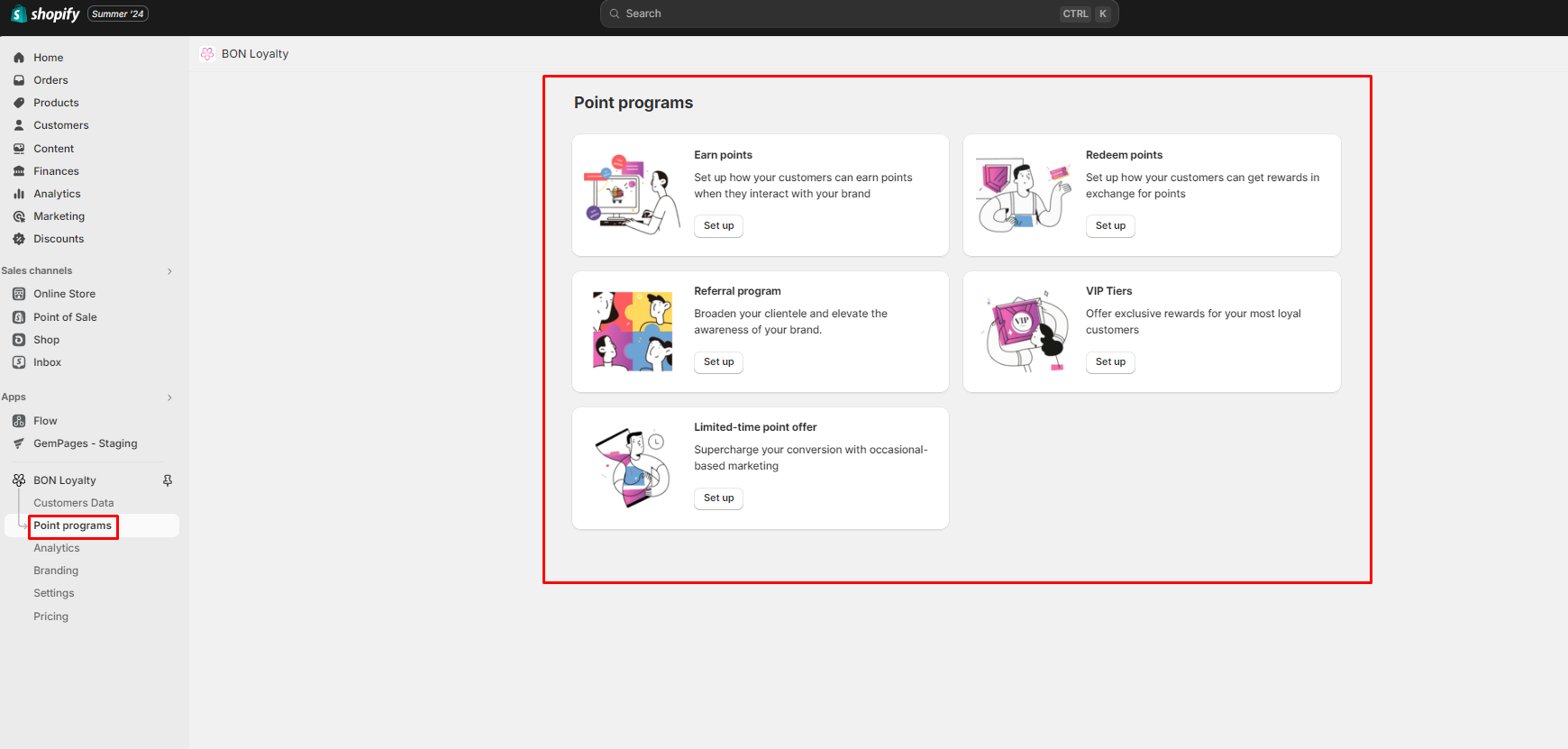Click the Inbox channel icon
Viewport: 1568px width, 749px height.
point(19,362)
